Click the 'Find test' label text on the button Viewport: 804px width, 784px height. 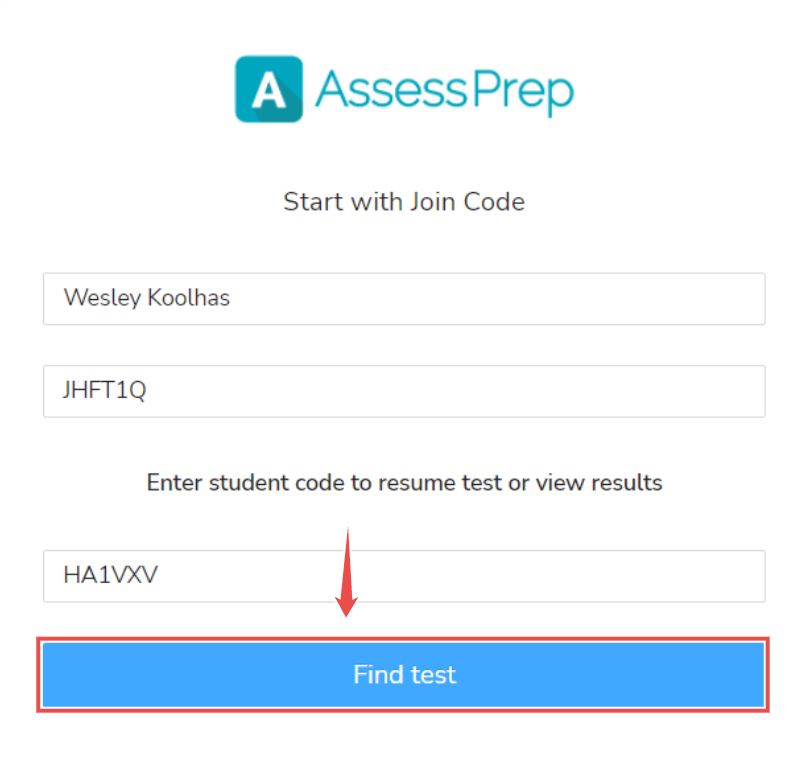(405, 674)
